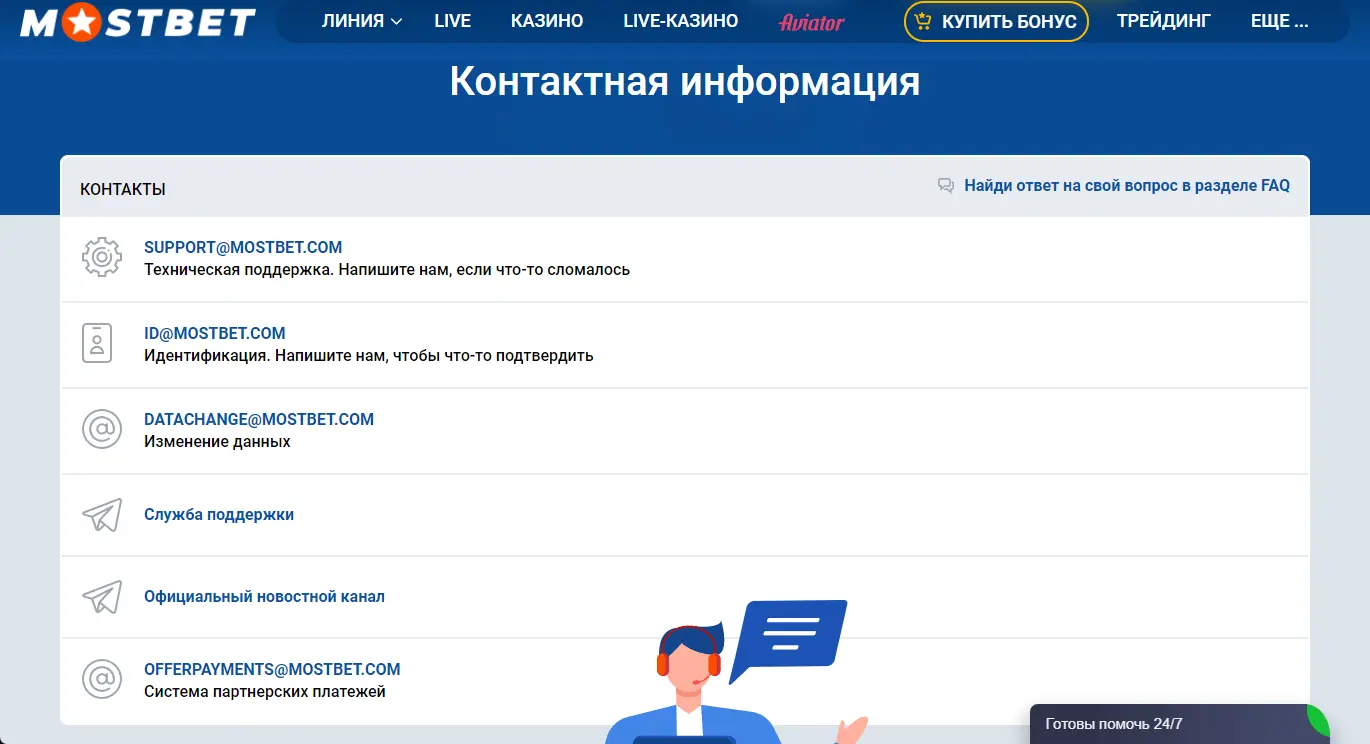
Task: Click the @ icon beside DATACHANGE@MOSTBET.COM
Action: click(101, 429)
